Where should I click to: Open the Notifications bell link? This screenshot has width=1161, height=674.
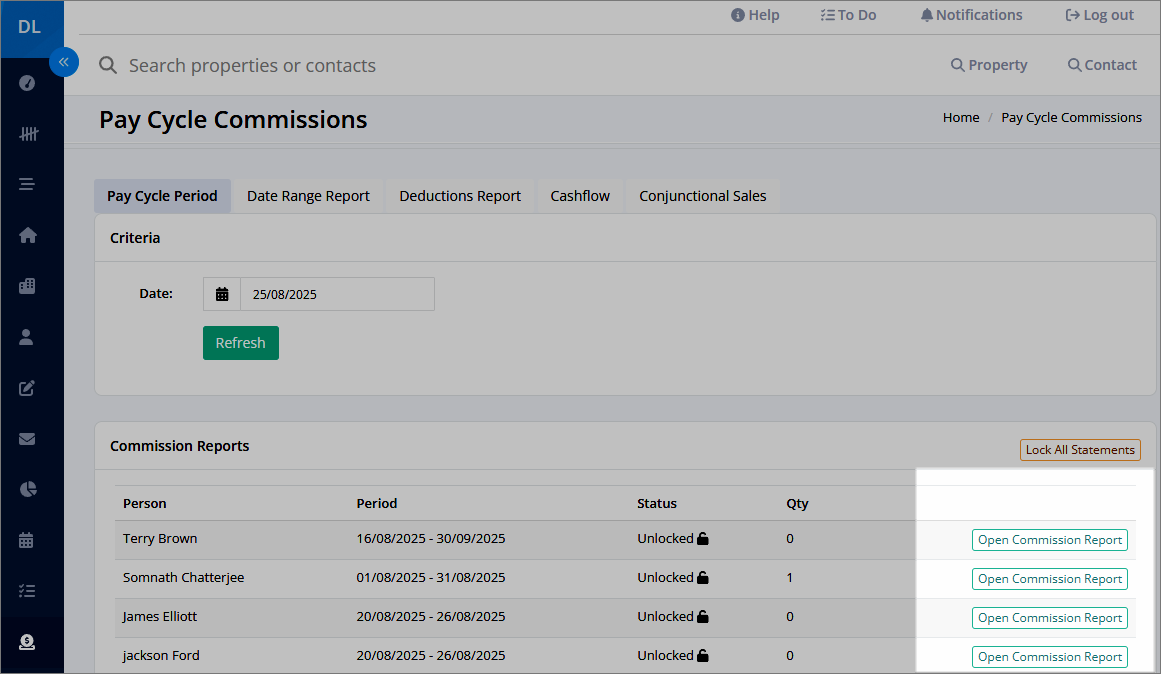971,15
